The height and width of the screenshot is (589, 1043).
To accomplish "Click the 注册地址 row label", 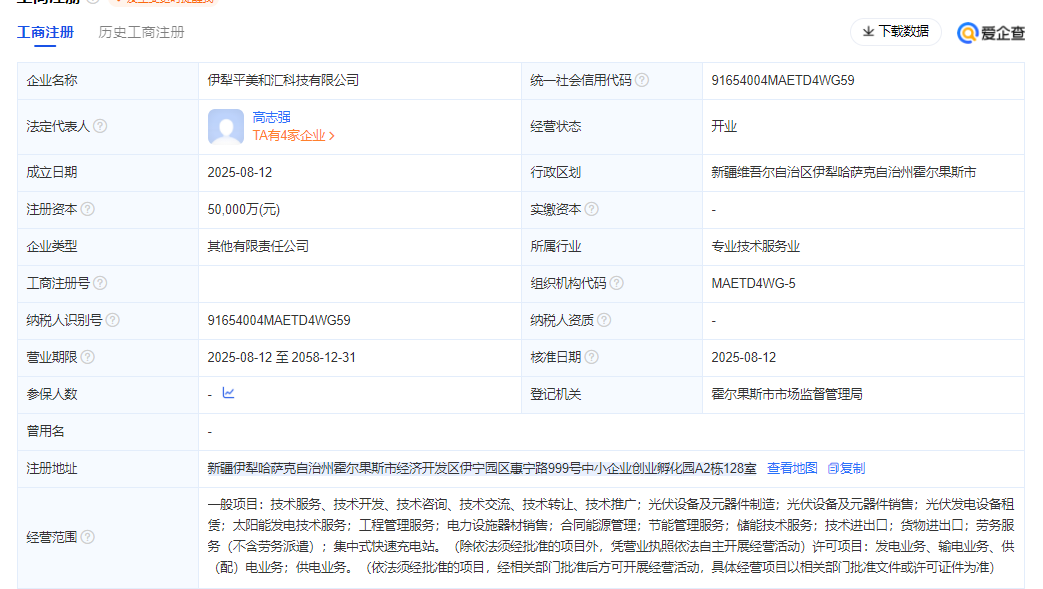I will click(52, 468).
